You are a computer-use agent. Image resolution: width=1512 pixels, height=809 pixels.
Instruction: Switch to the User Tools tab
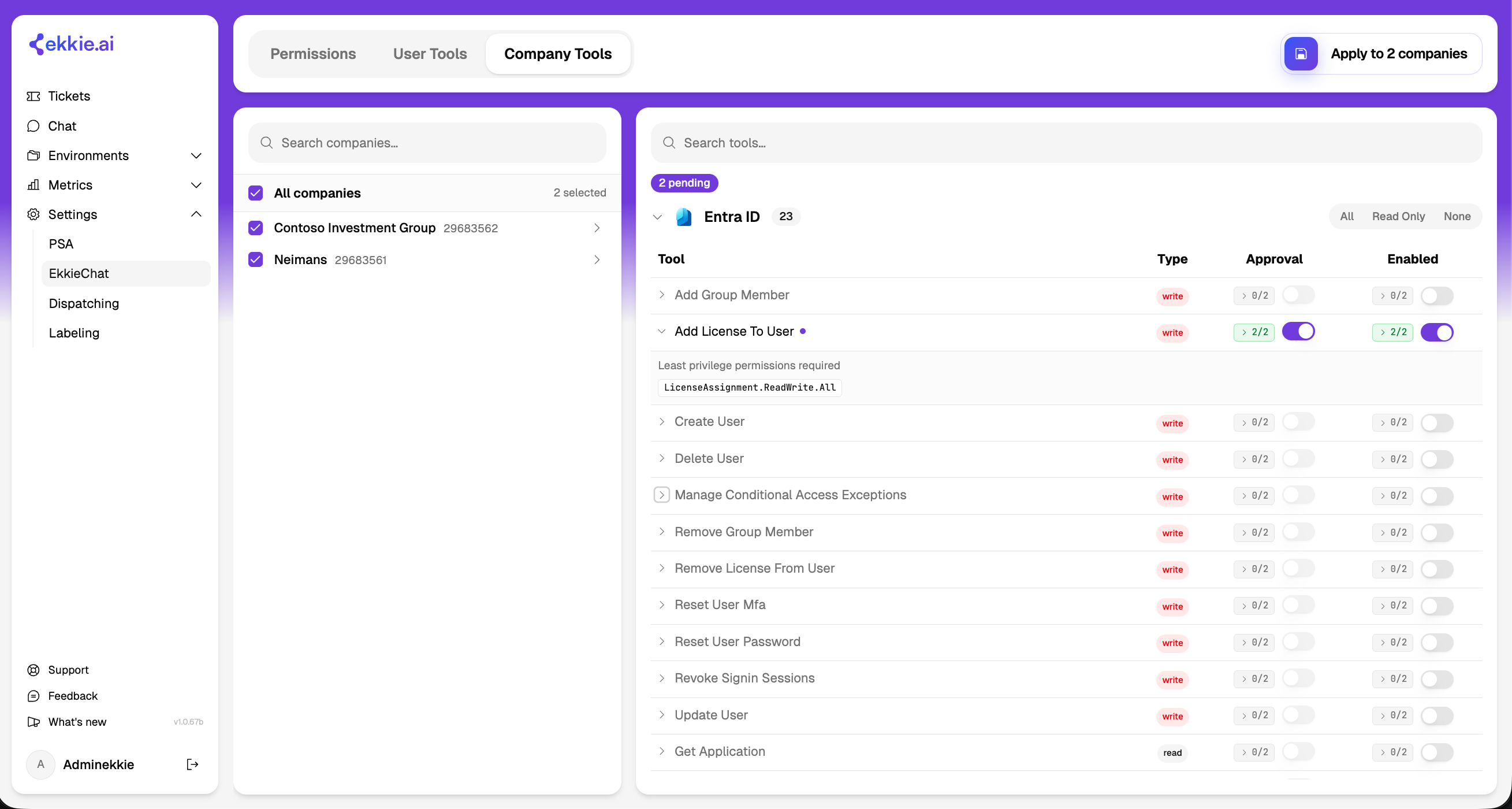tap(430, 53)
